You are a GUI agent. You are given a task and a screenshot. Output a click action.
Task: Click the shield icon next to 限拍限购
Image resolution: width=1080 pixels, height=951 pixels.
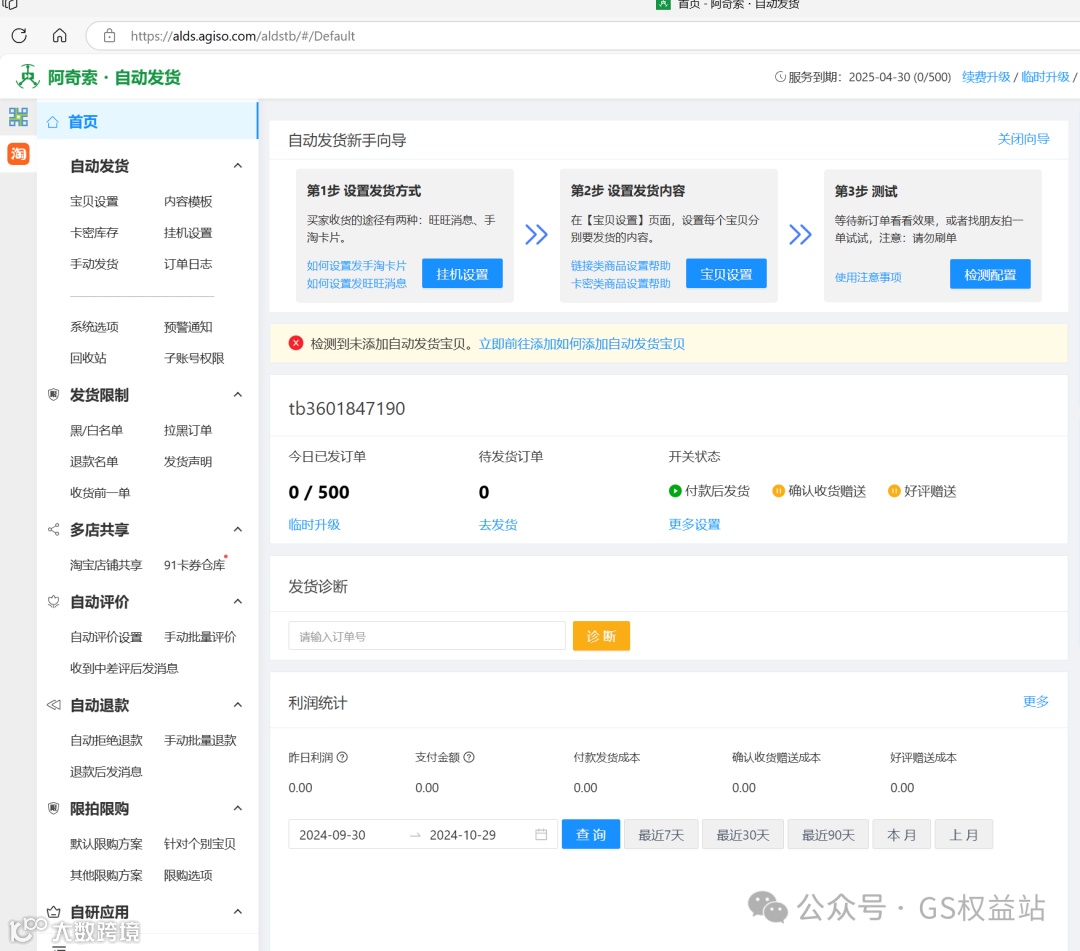53,808
